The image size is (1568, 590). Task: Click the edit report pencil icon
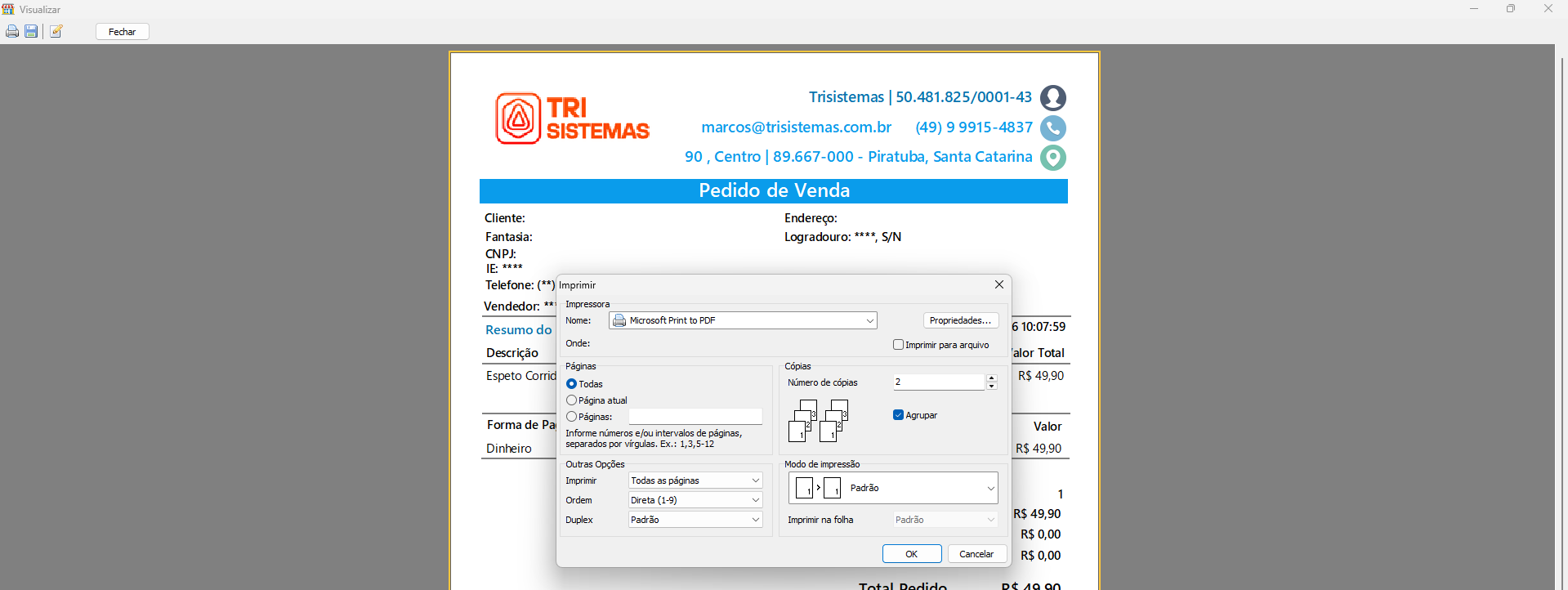[x=56, y=32]
